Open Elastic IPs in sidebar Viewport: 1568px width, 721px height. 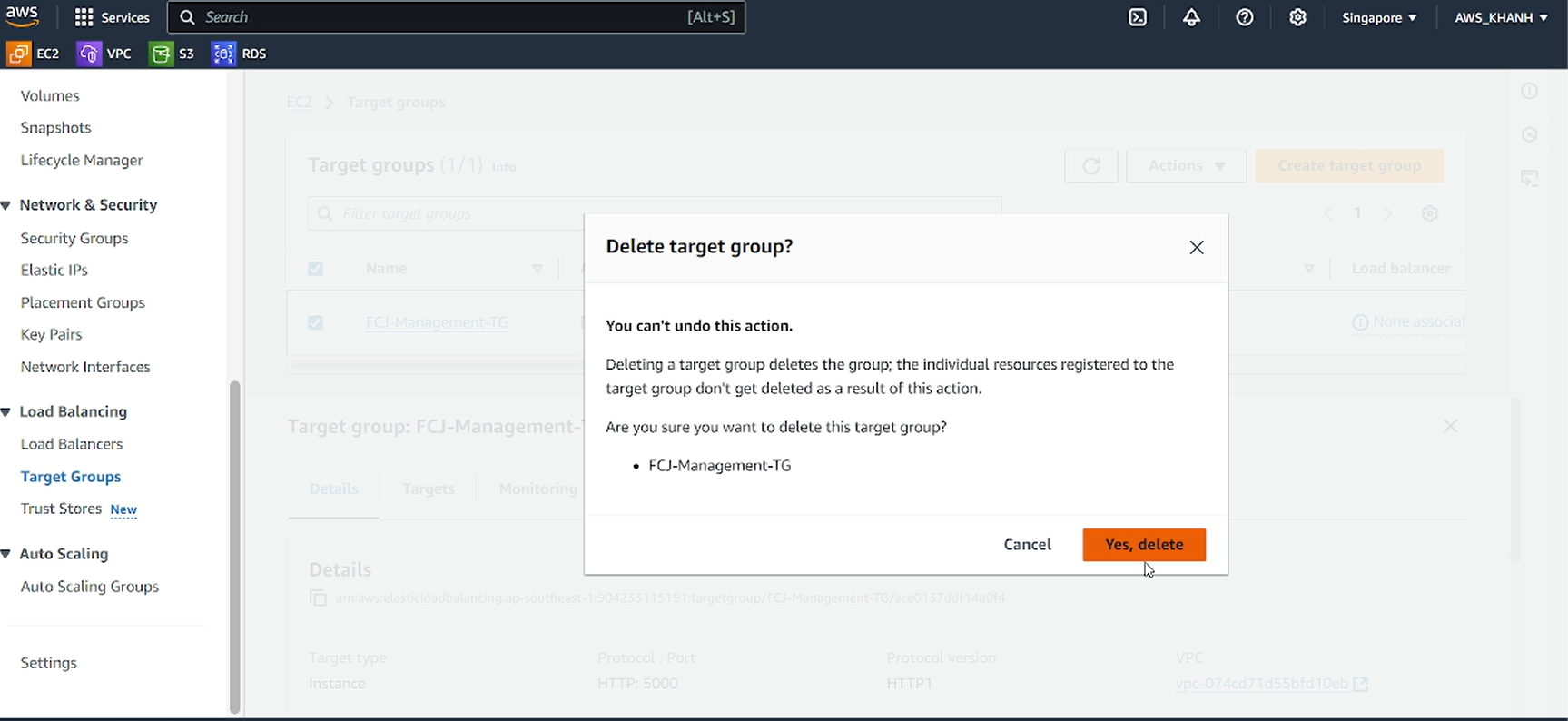[x=54, y=270]
